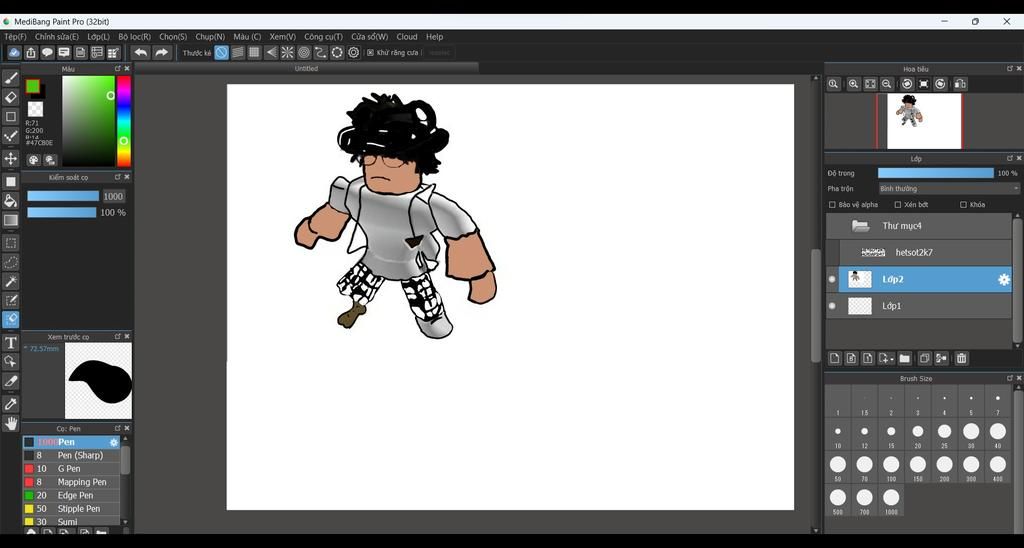1024x548 pixels.
Task: Click the cloud save icon in toolbar
Action: point(14,52)
